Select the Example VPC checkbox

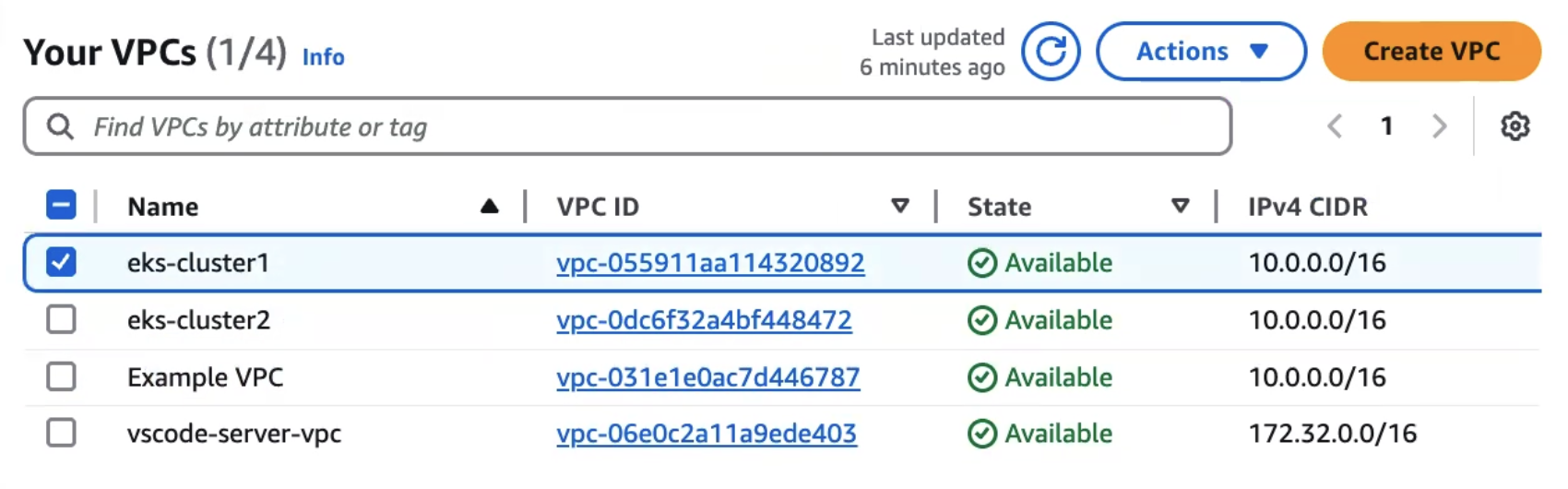pyautogui.click(x=61, y=376)
